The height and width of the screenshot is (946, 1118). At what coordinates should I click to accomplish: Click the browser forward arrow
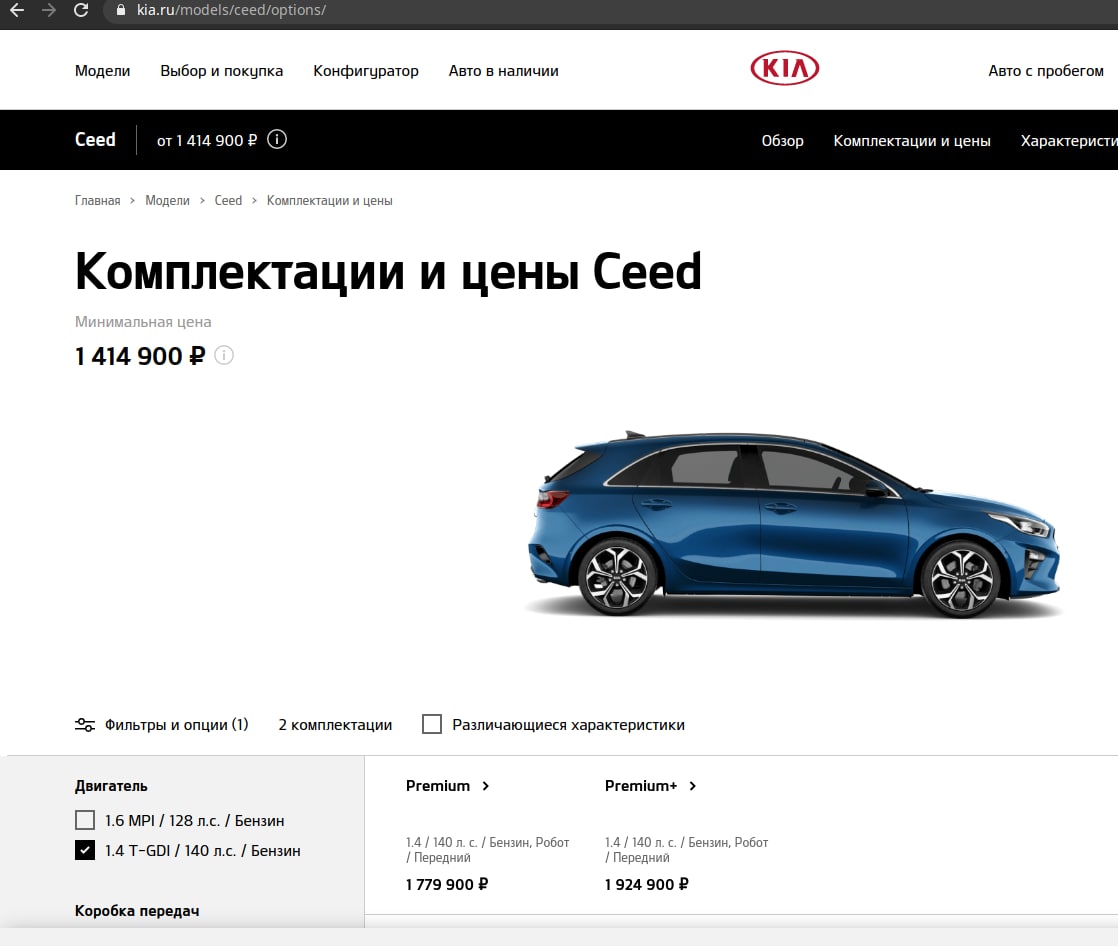pos(48,10)
